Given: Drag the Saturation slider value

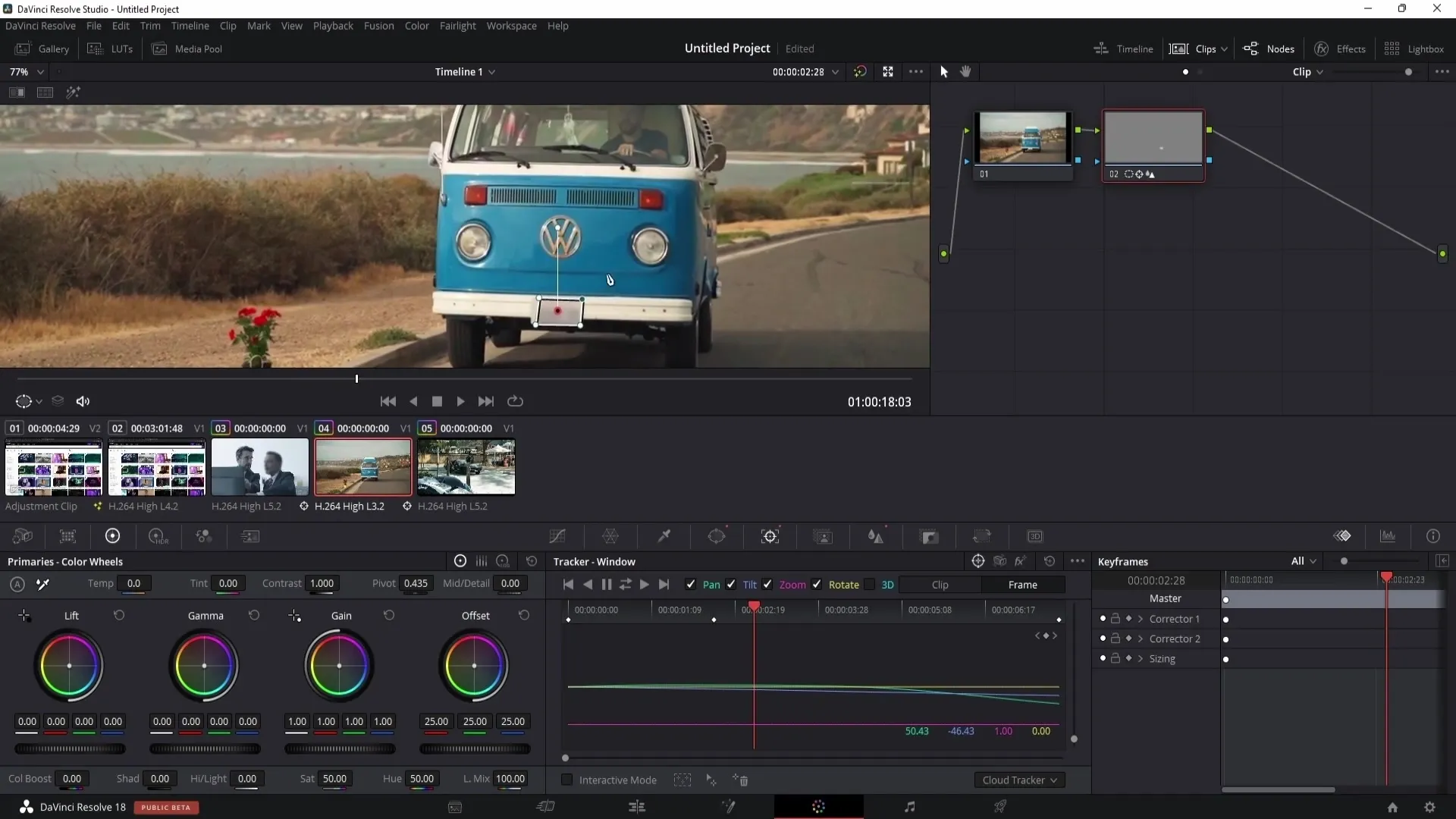Looking at the screenshot, I should coord(334,778).
